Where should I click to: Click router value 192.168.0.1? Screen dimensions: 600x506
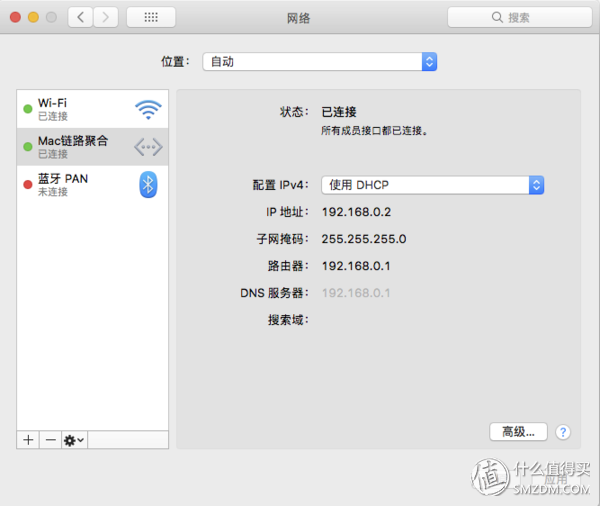(356, 266)
